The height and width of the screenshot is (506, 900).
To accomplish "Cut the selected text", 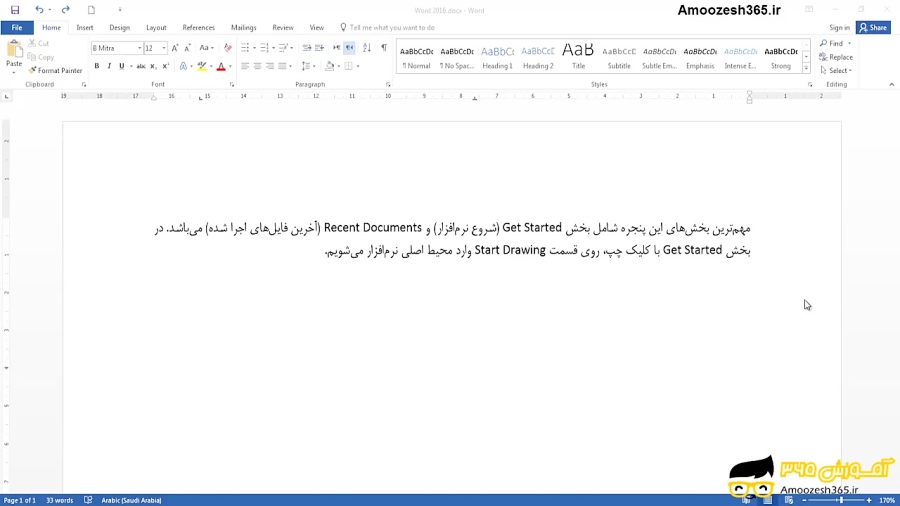I will point(39,43).
